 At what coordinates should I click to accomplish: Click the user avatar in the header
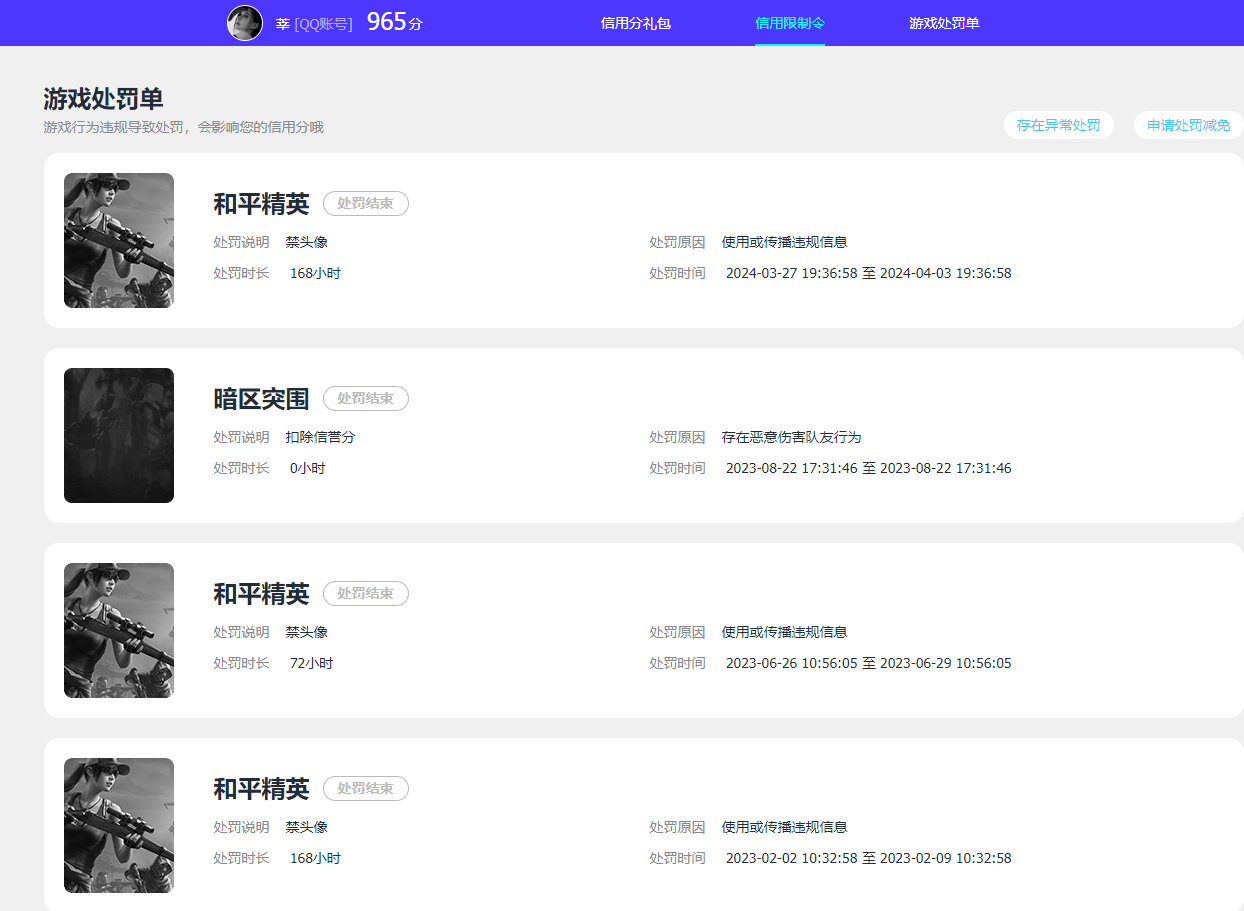[245, 23]
